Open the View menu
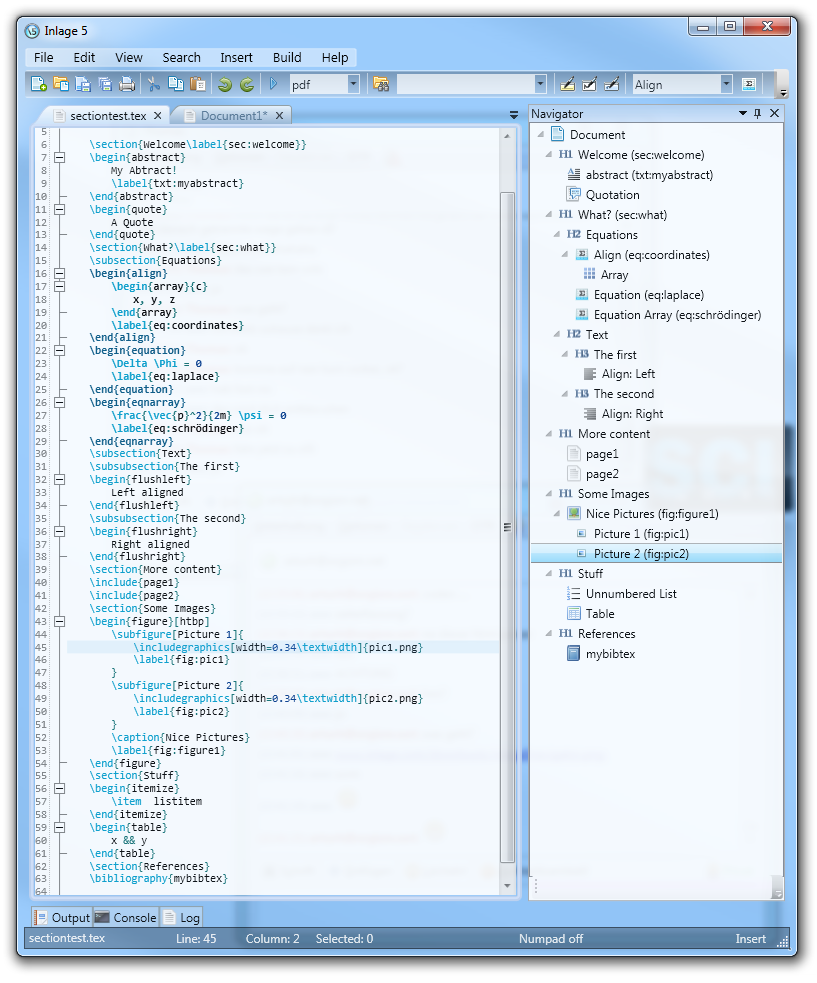 pyautogui.click(x=129, y=58)
